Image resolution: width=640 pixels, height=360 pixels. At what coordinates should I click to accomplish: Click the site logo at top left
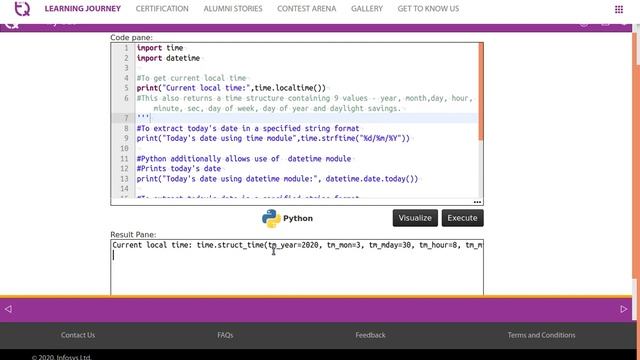point(22,9)
